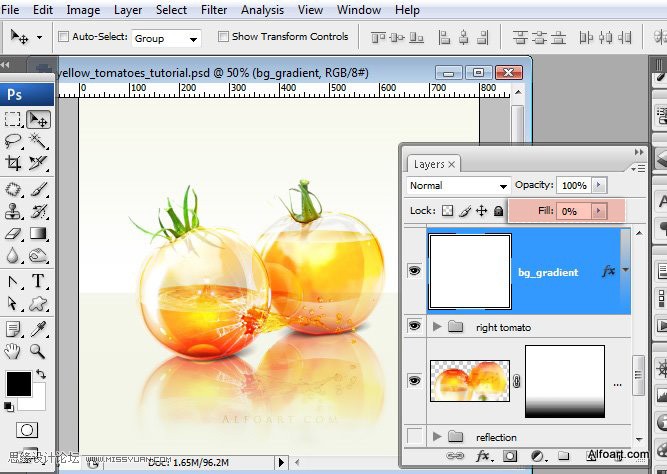
Task: Select the Crop tool
Action: pyautogui.click(x=13, y=163)
